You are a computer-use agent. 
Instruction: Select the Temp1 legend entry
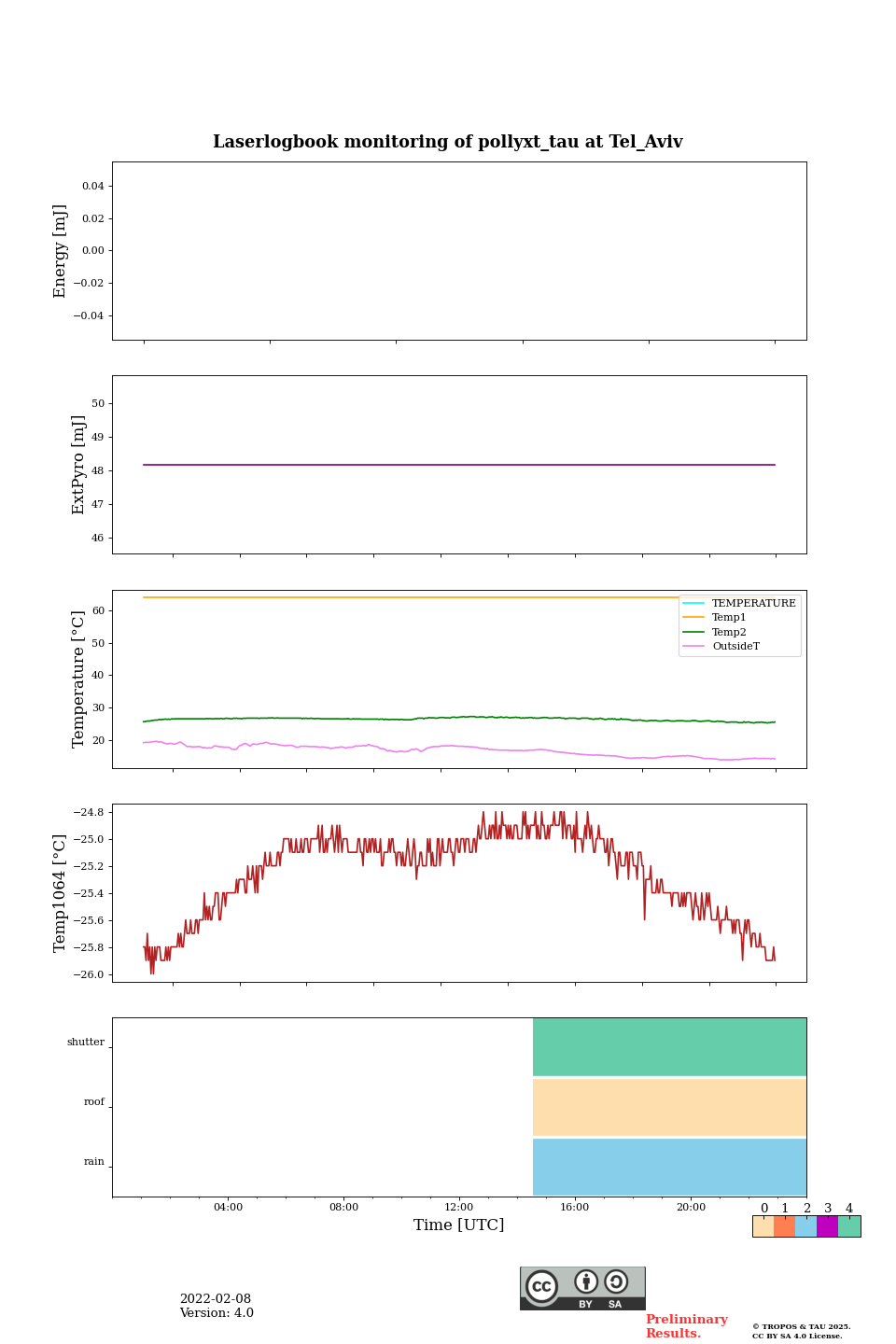(x=715, y=618)
